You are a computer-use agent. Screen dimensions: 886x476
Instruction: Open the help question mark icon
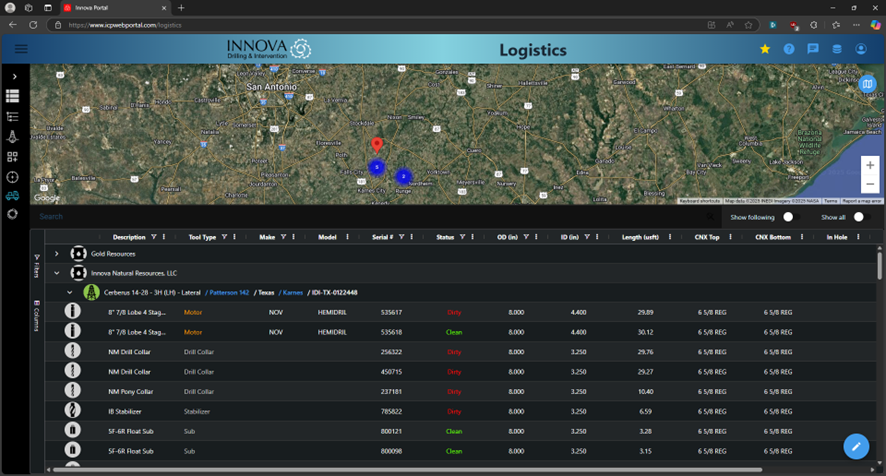click(x=789, y=49)
